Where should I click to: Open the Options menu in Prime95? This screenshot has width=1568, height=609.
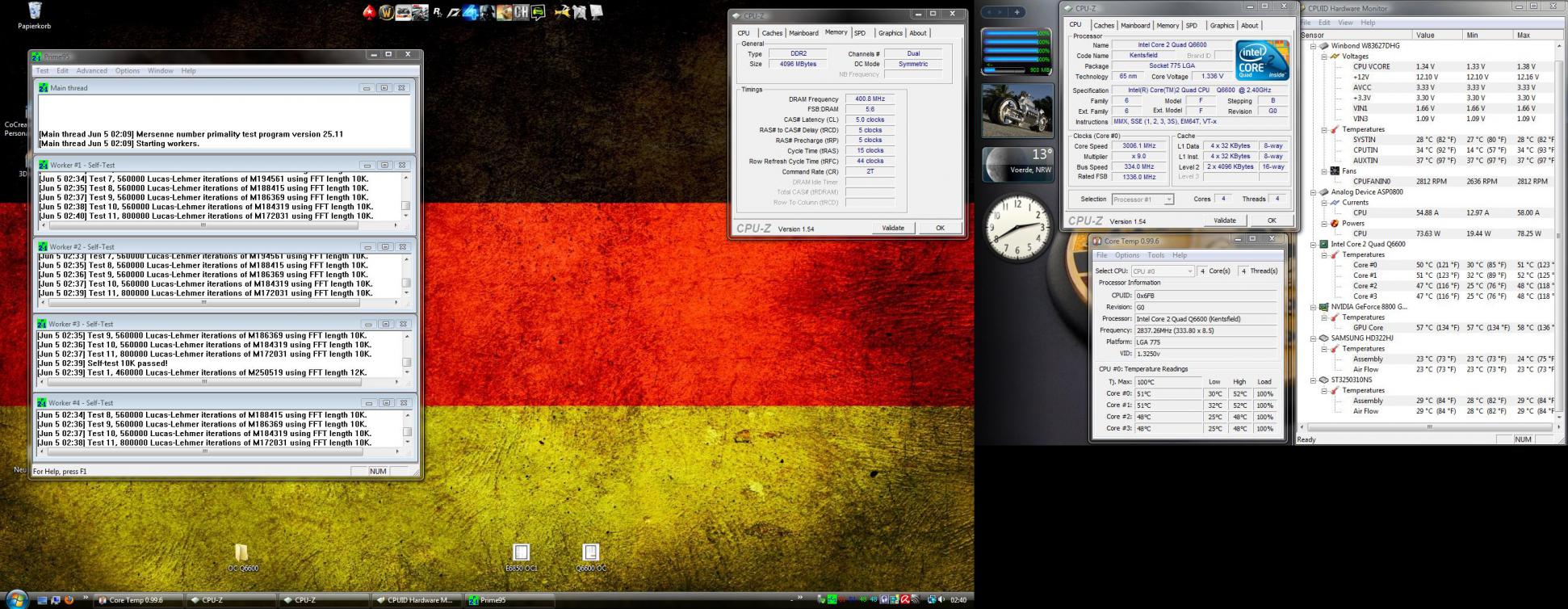coord(128,71)
